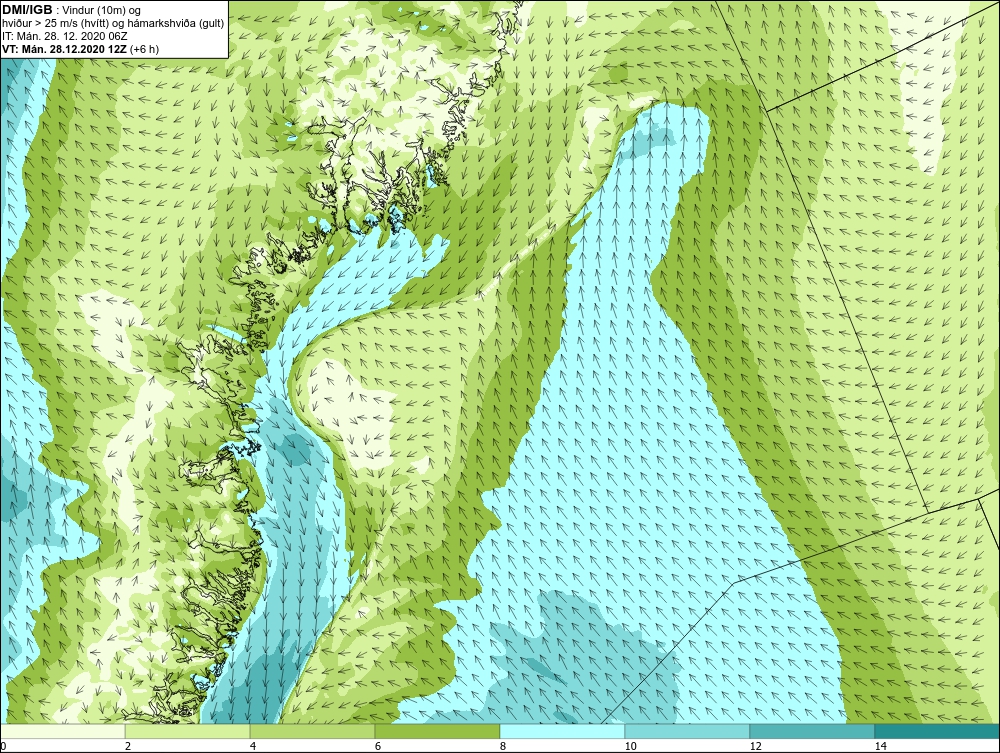Viewport: 1000px width, 753px height.
Task: Click the legend label '8'
Action: tap(503, 746)
